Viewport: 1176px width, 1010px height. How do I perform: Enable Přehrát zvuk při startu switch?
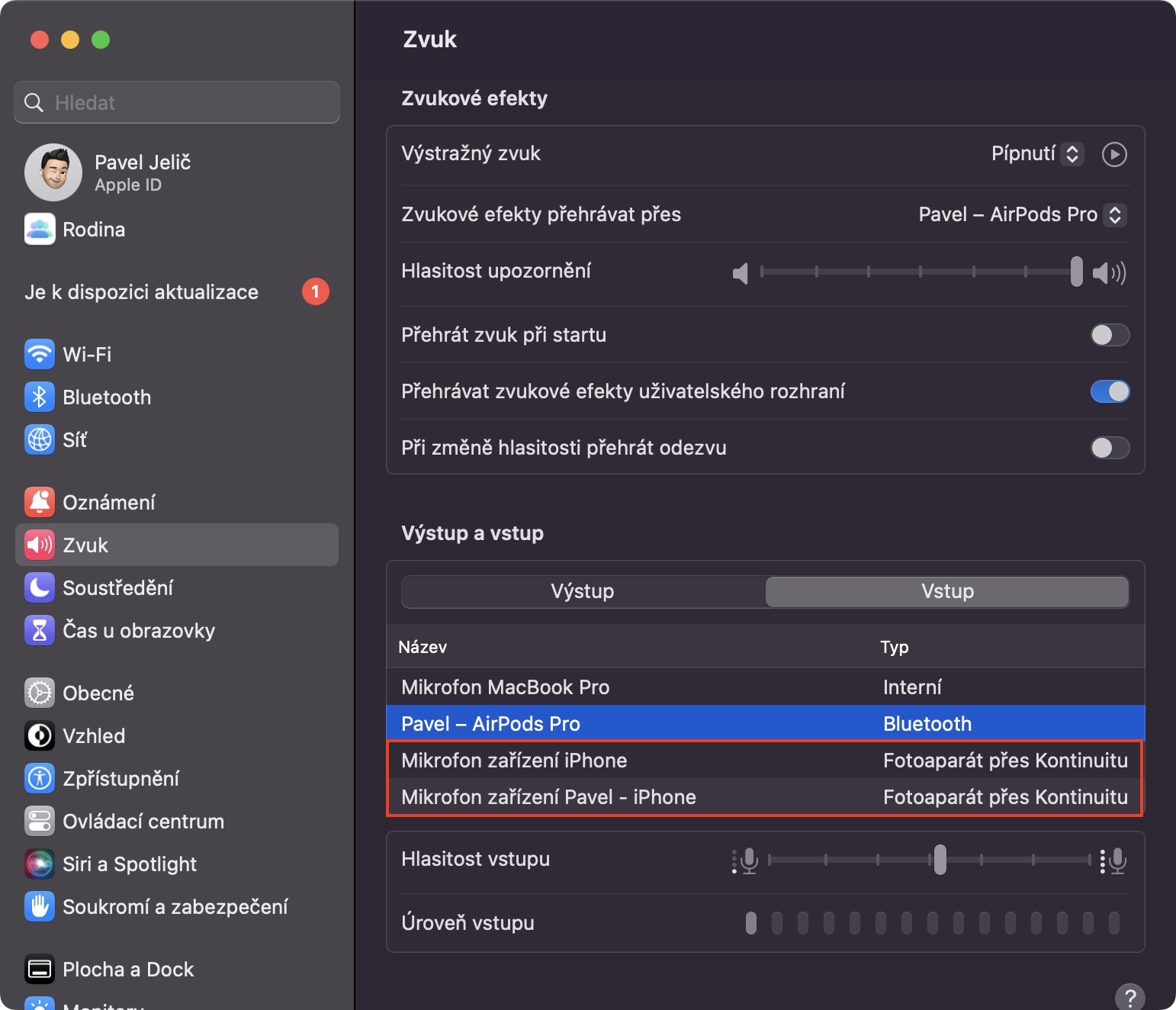(1110, 335)
